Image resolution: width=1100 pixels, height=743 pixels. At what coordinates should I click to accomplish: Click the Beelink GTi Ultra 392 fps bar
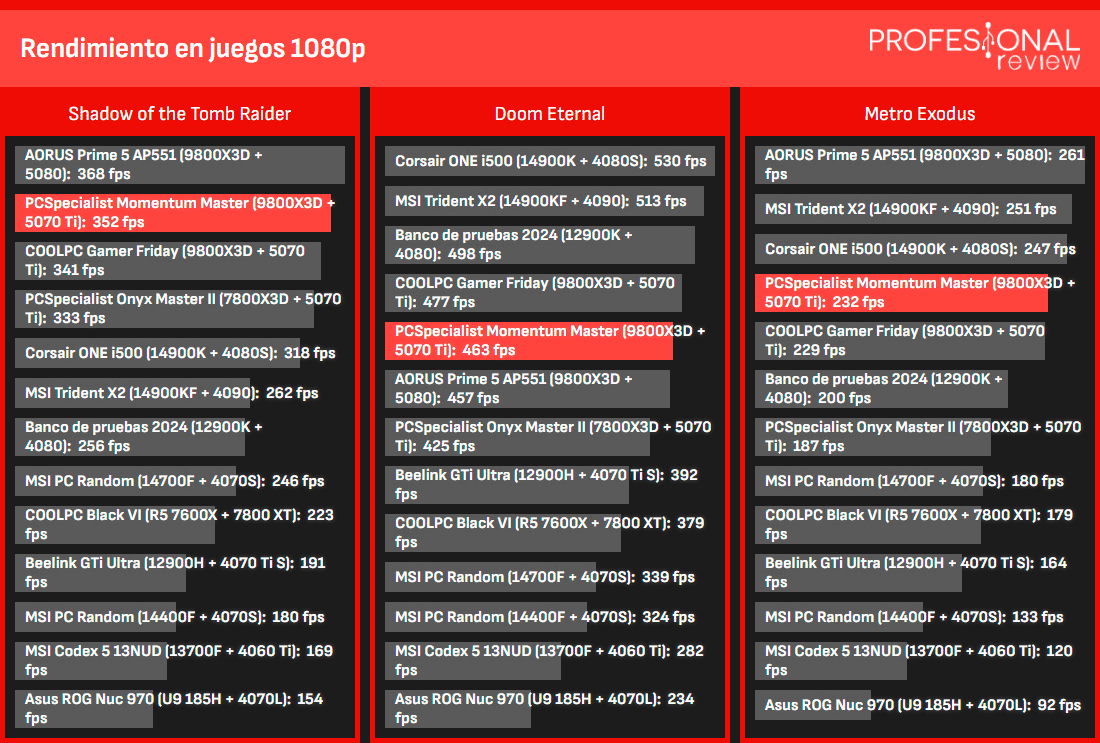click(507, 485)
